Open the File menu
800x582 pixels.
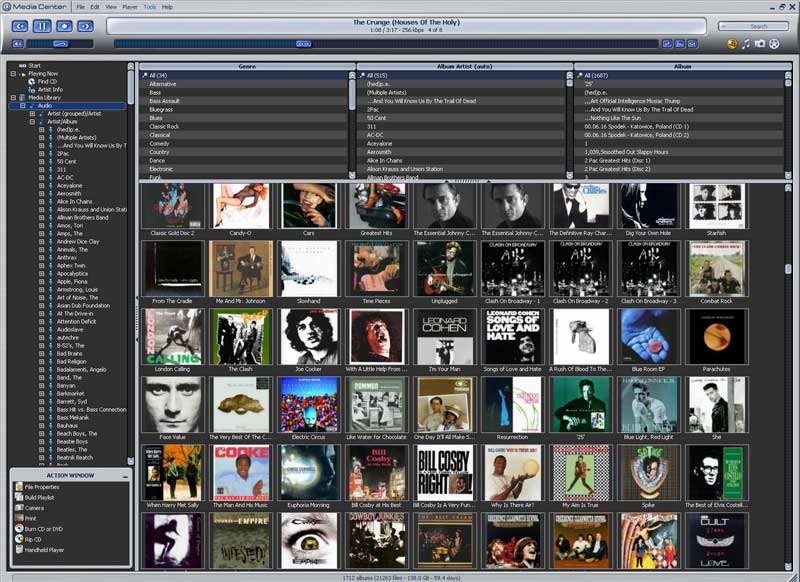pos(81,7)
